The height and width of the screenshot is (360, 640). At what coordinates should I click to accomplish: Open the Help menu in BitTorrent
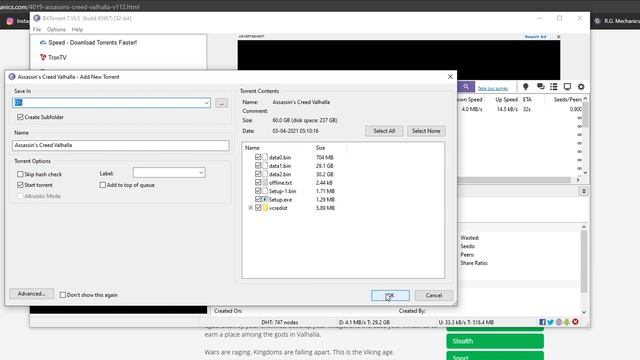(77, 29)
